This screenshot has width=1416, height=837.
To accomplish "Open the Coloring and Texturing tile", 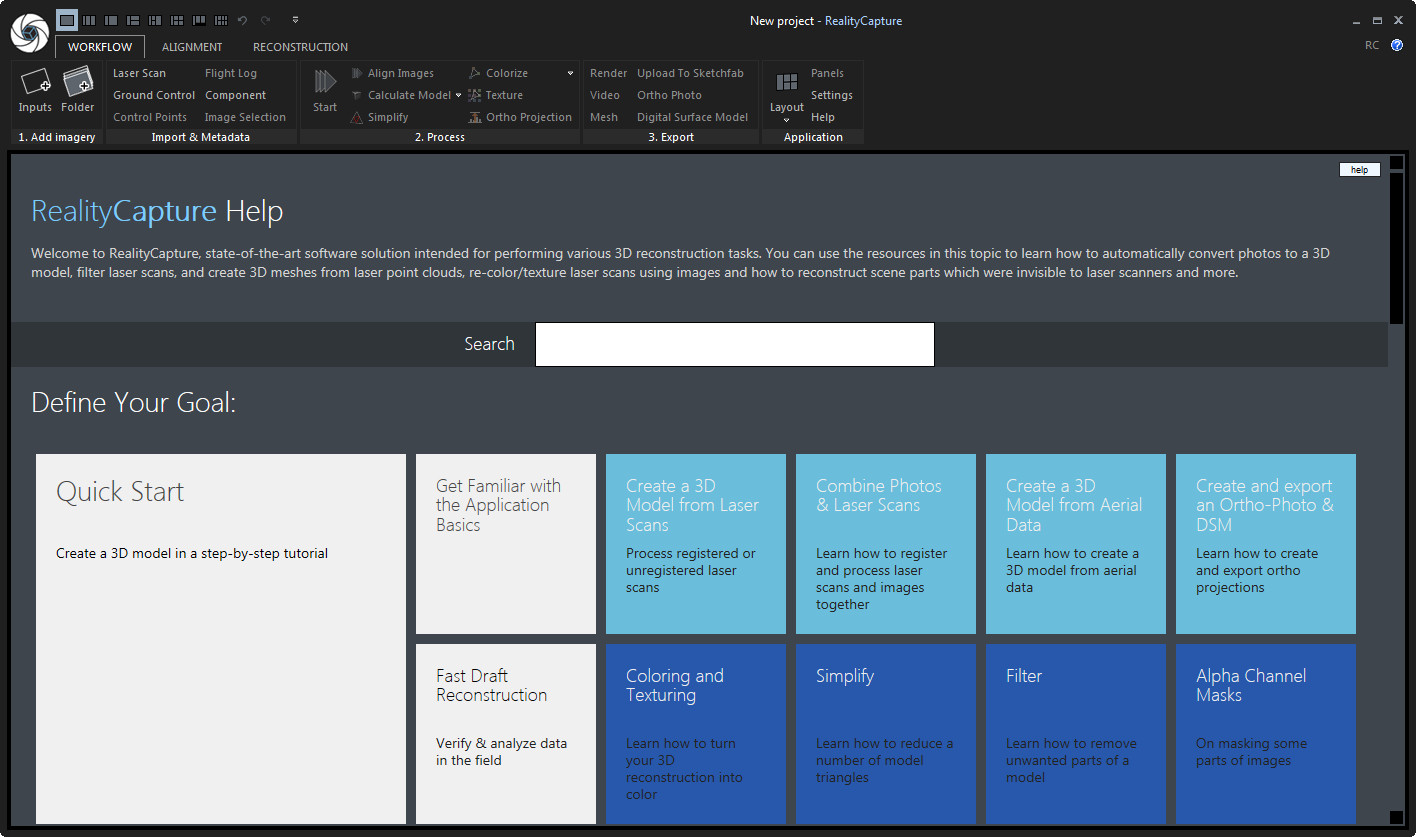I will [696, 734].
